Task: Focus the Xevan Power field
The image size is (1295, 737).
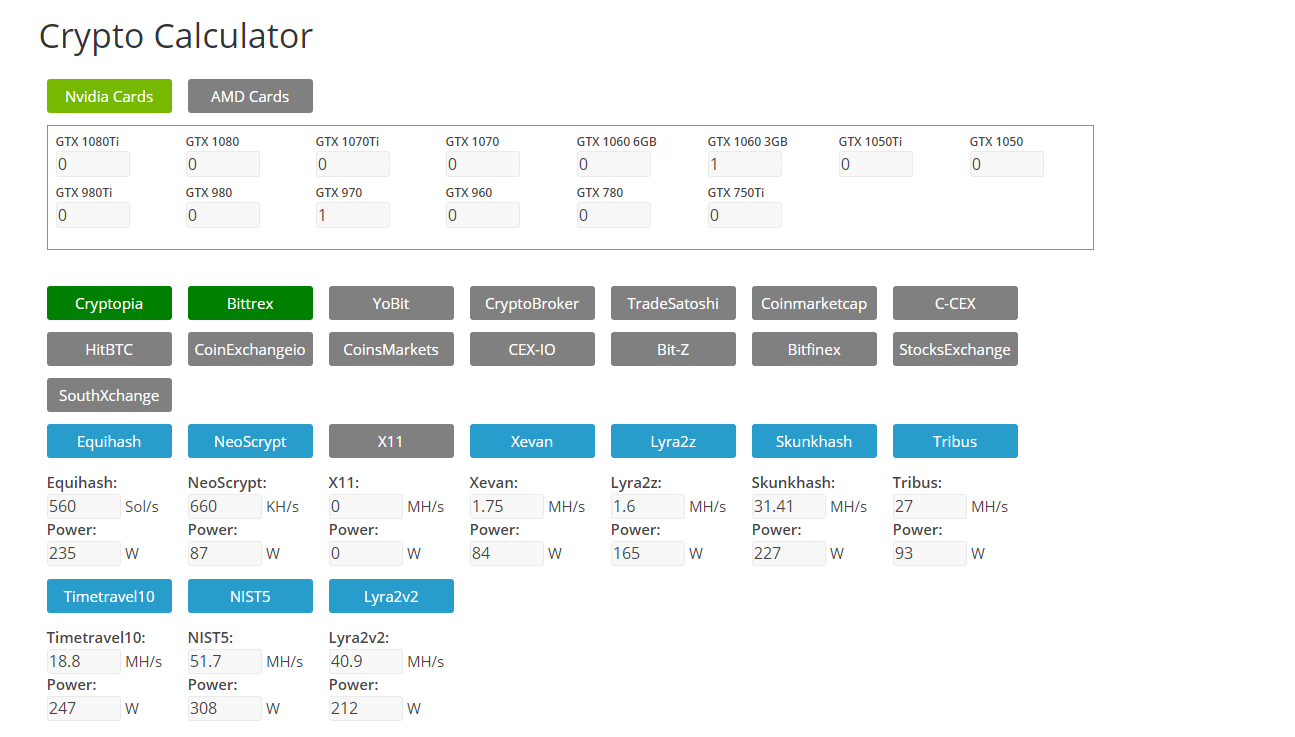Action: [507, 553]
